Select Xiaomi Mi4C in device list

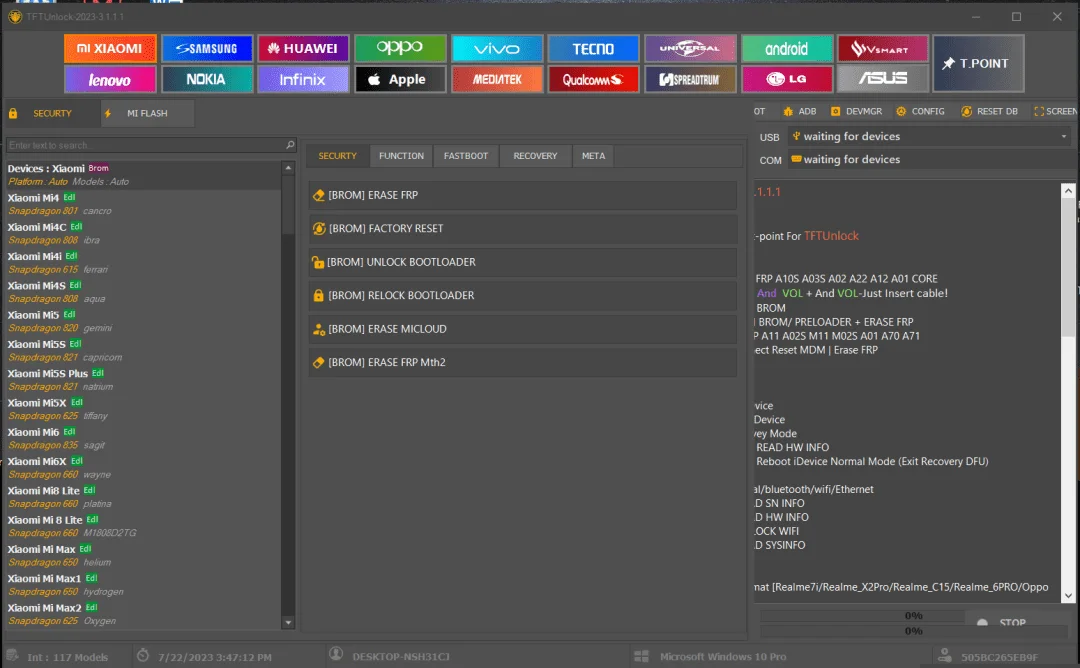(x=143, y=233)
